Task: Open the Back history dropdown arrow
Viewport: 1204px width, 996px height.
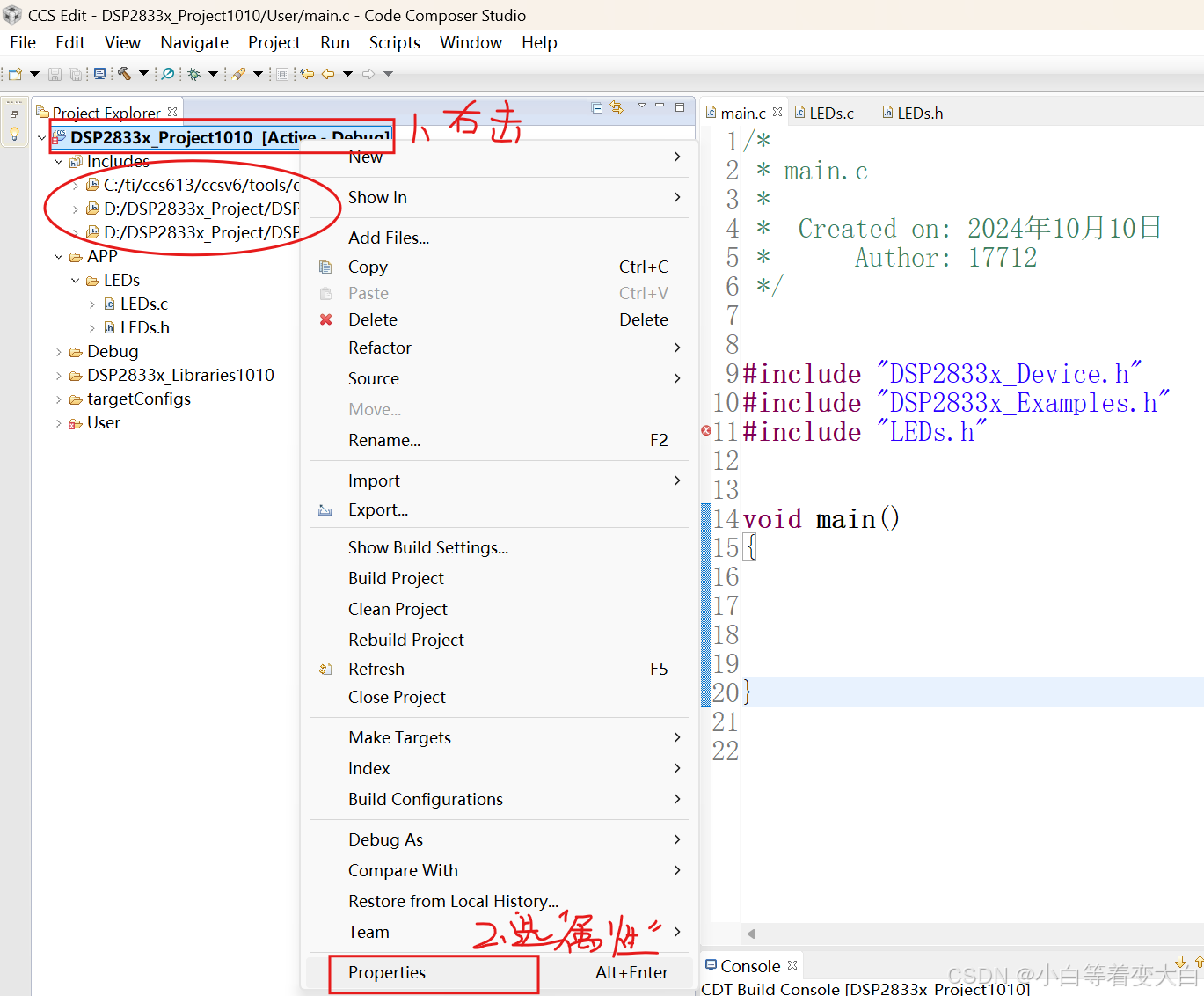Action: coord(348,74)
